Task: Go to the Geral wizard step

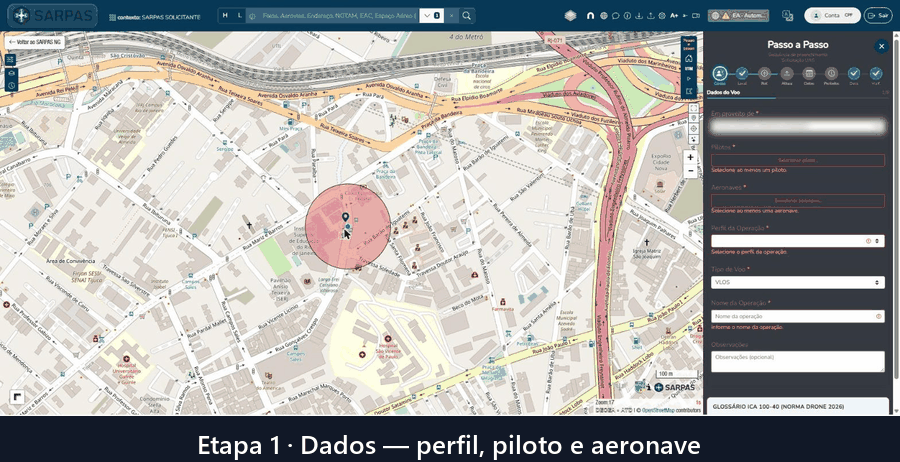Action: tap(720, 73)
